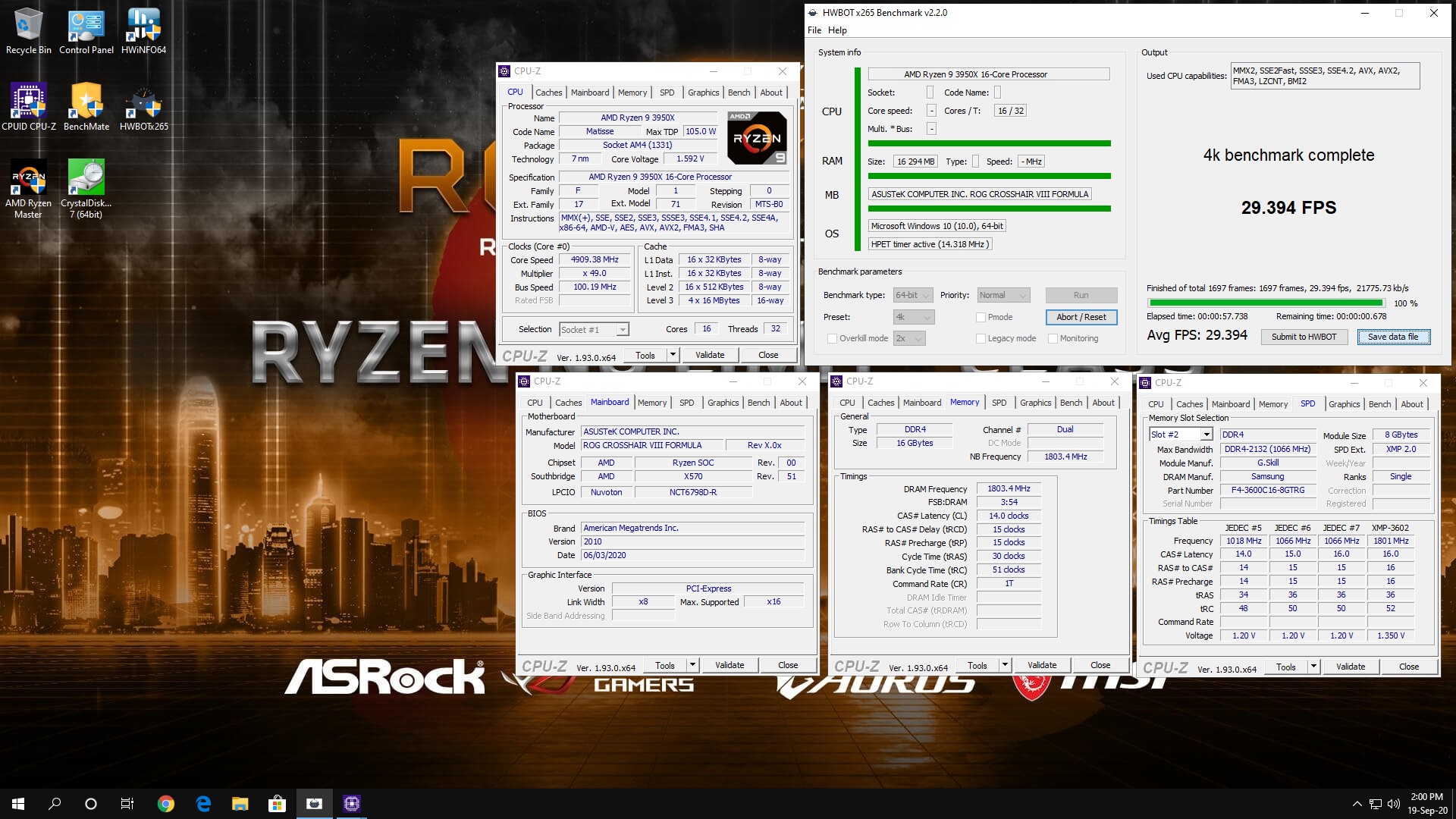The height and width of the screenshot is (819, 1456).
Task: Click the 29.394 FPS result text
Action: click(x=1288, y=208)
